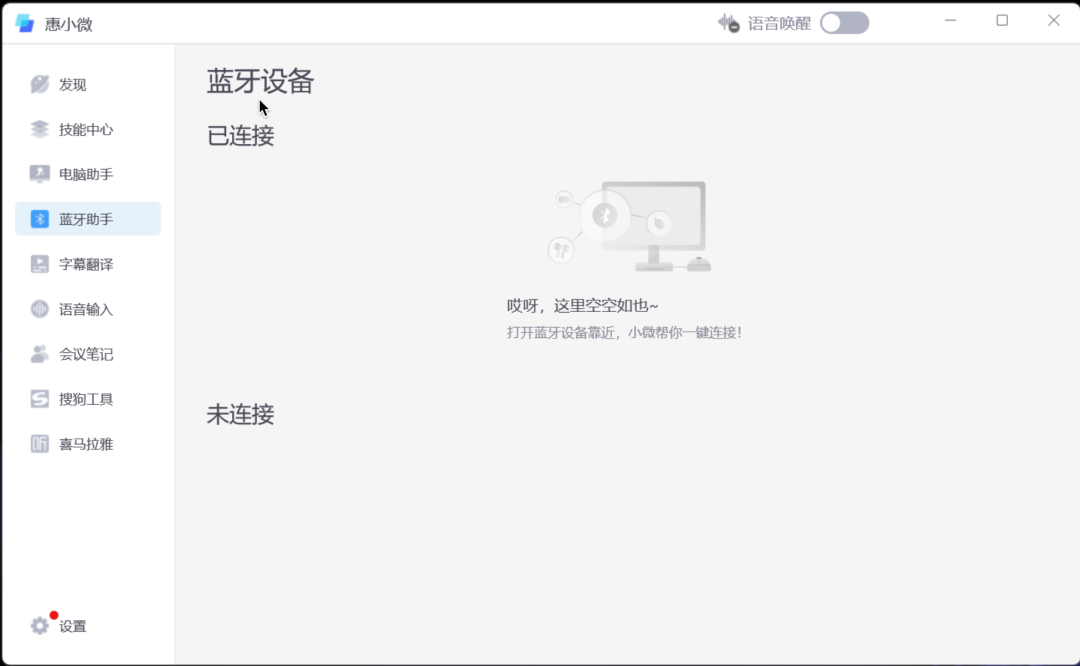Select the 技能中心 stacked-layers icon
Screen dimensions: 1080x666
click(40, 129)
